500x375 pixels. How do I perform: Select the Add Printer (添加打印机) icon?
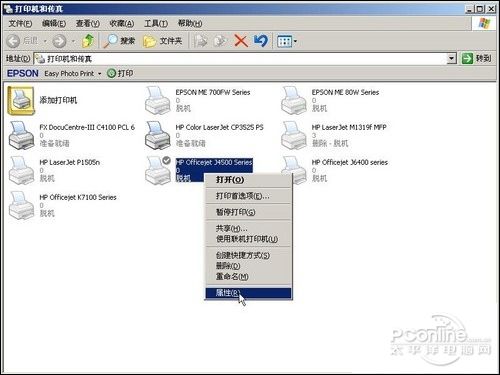pos(21,101)
